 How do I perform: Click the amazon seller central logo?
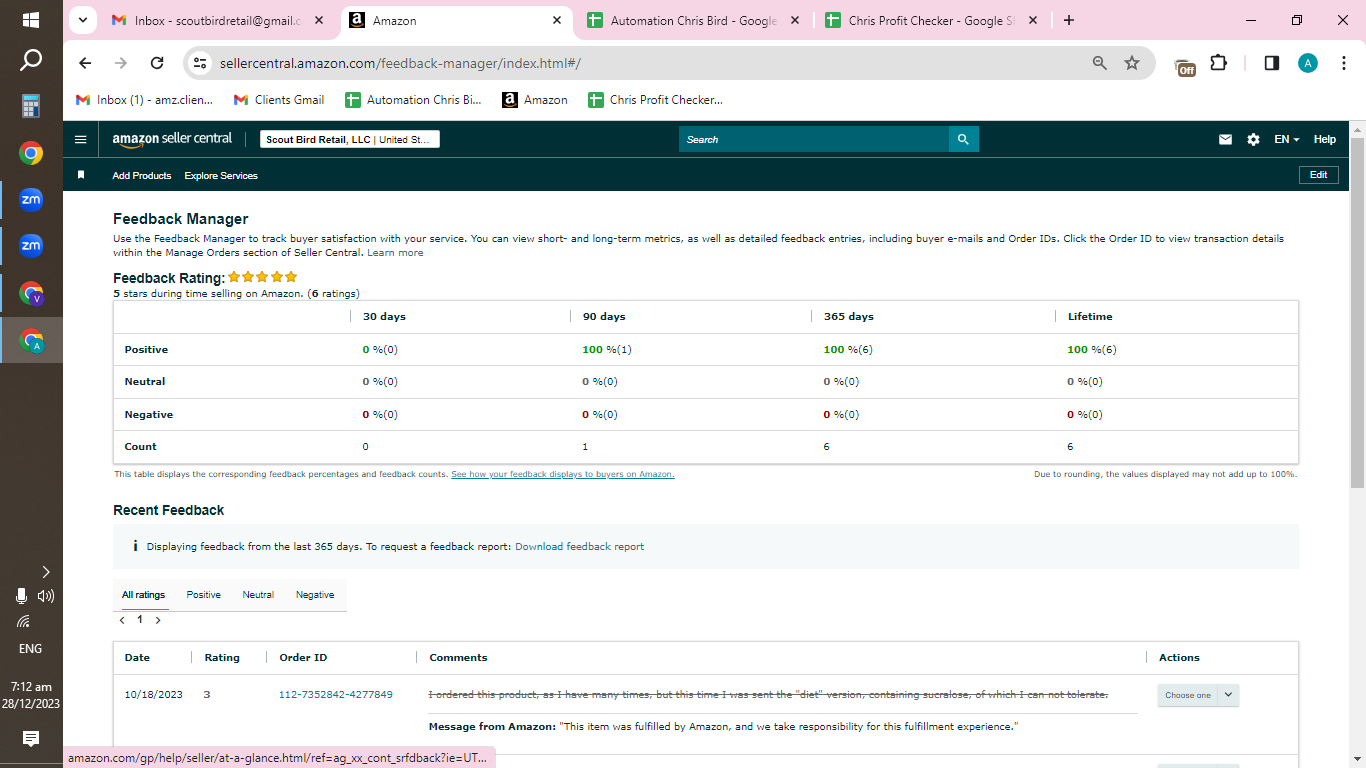pyautogui.click(x=172, y=140)
